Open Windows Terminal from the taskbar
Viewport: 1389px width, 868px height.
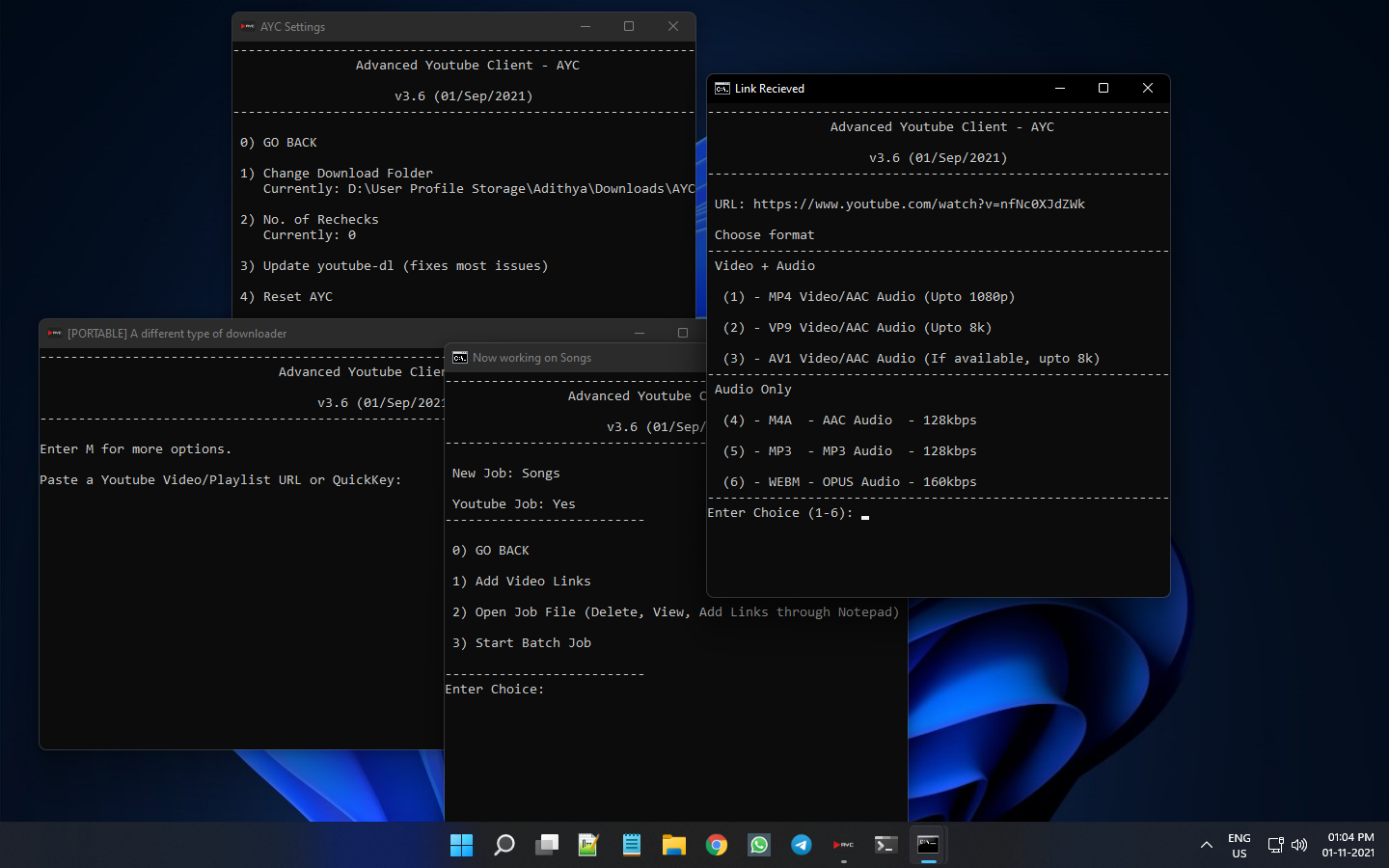885,845
